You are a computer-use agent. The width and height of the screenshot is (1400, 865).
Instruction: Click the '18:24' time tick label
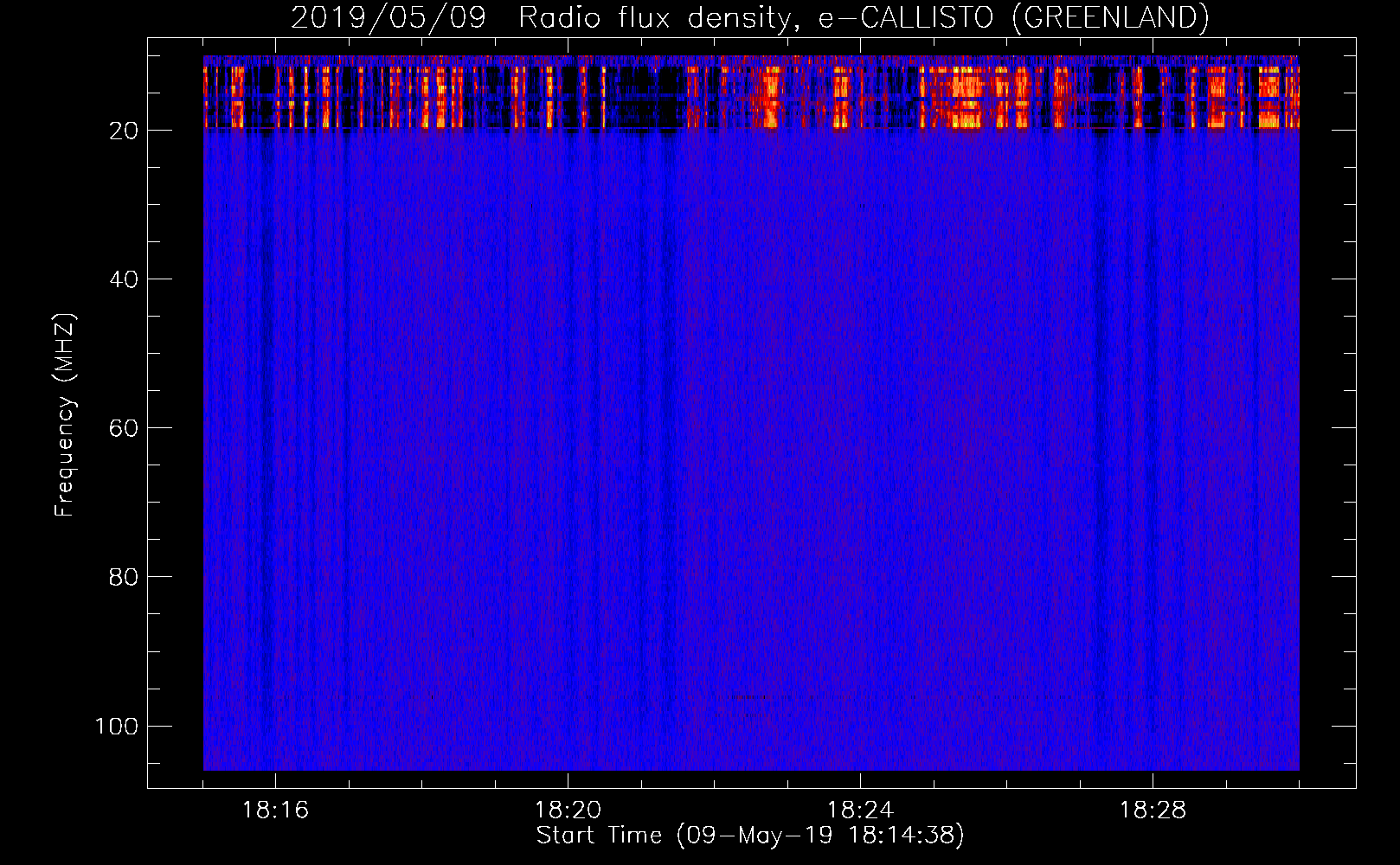point(860,811)
